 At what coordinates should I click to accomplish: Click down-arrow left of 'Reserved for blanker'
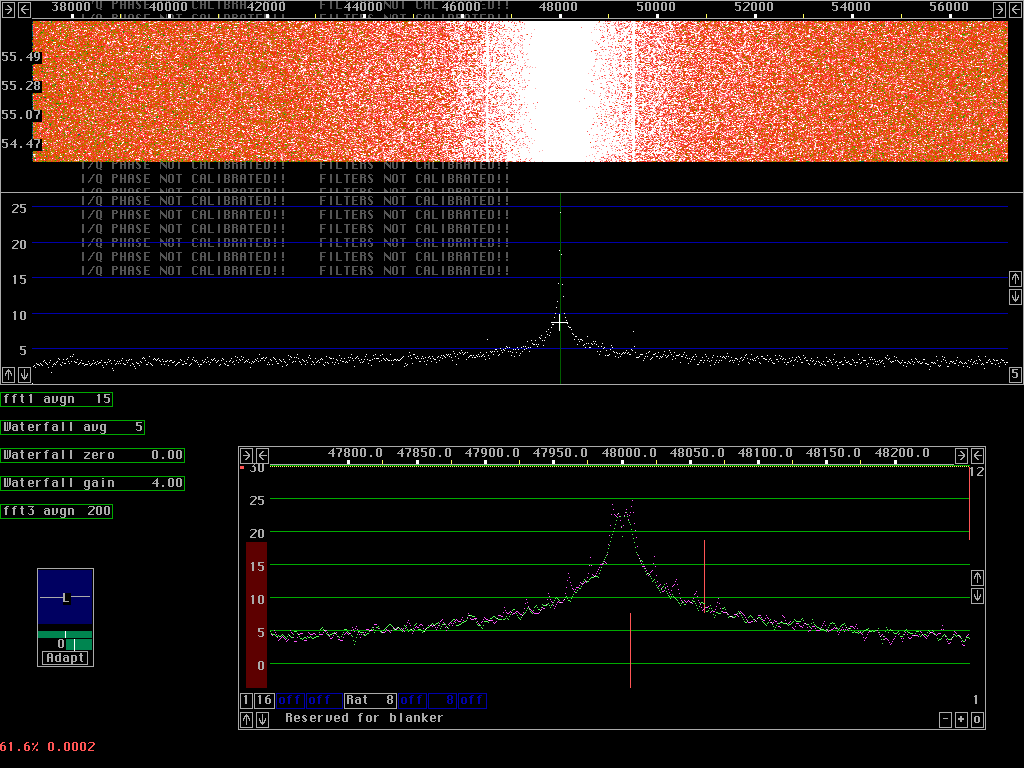pos(263,719)
